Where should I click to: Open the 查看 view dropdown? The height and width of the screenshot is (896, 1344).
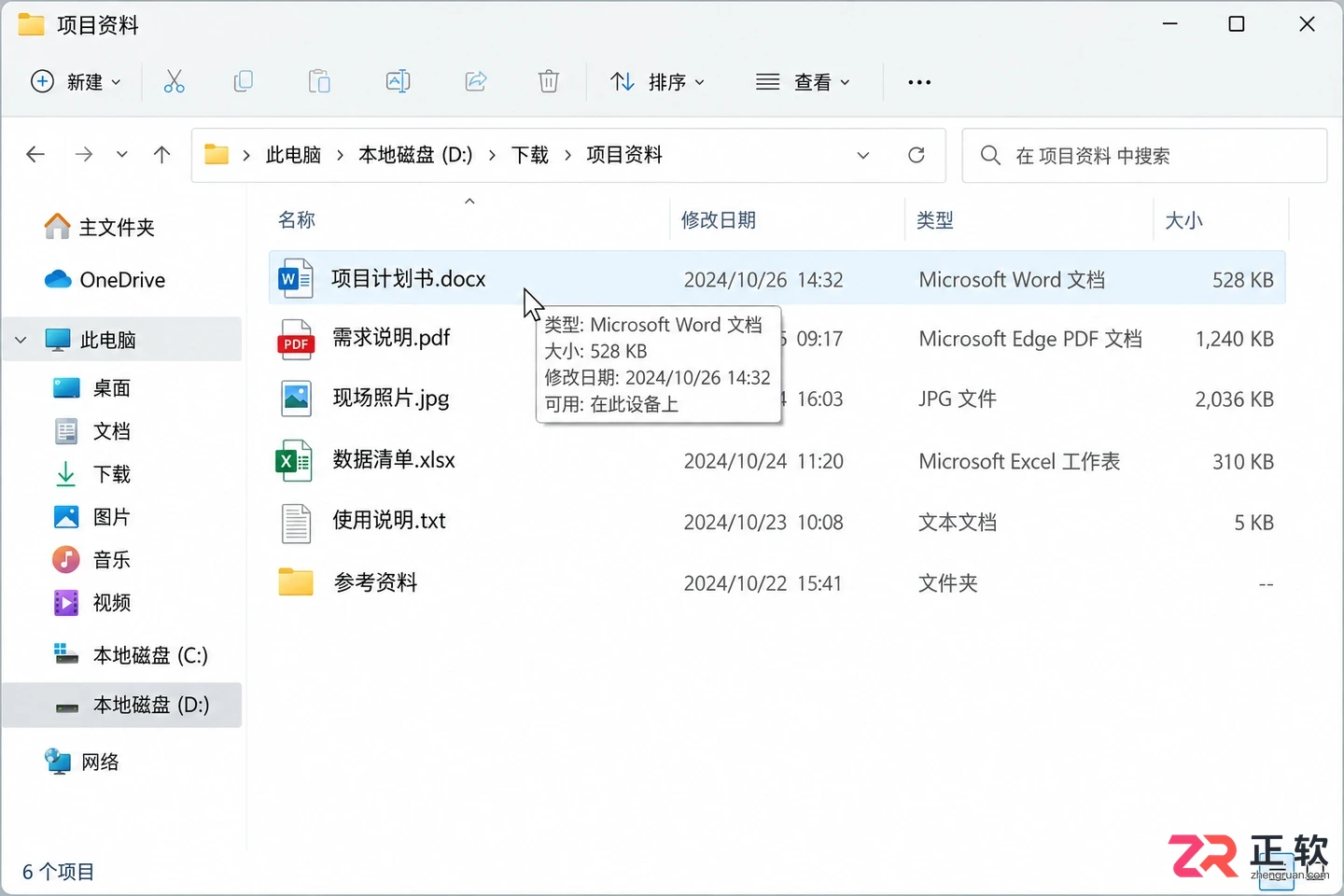click(804, 82)
